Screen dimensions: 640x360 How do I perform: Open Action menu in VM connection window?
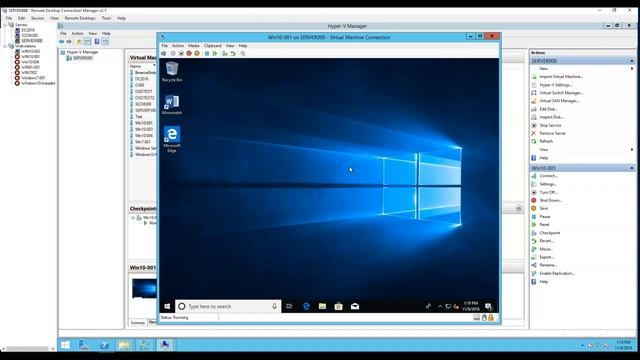click(x=178, y=46)
